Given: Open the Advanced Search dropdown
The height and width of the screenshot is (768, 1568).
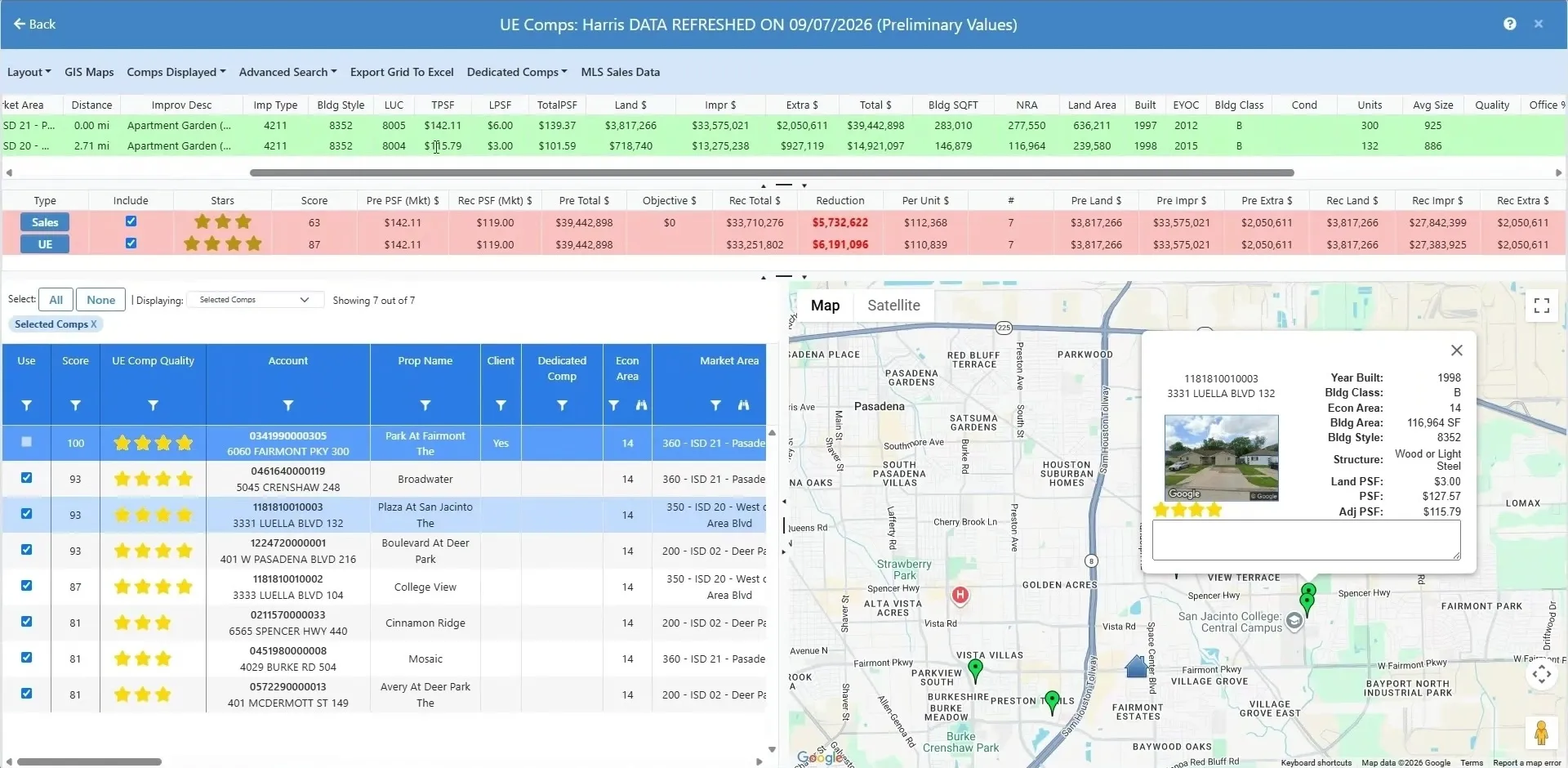Looking at the screenshot, I should tap(287, 72).
